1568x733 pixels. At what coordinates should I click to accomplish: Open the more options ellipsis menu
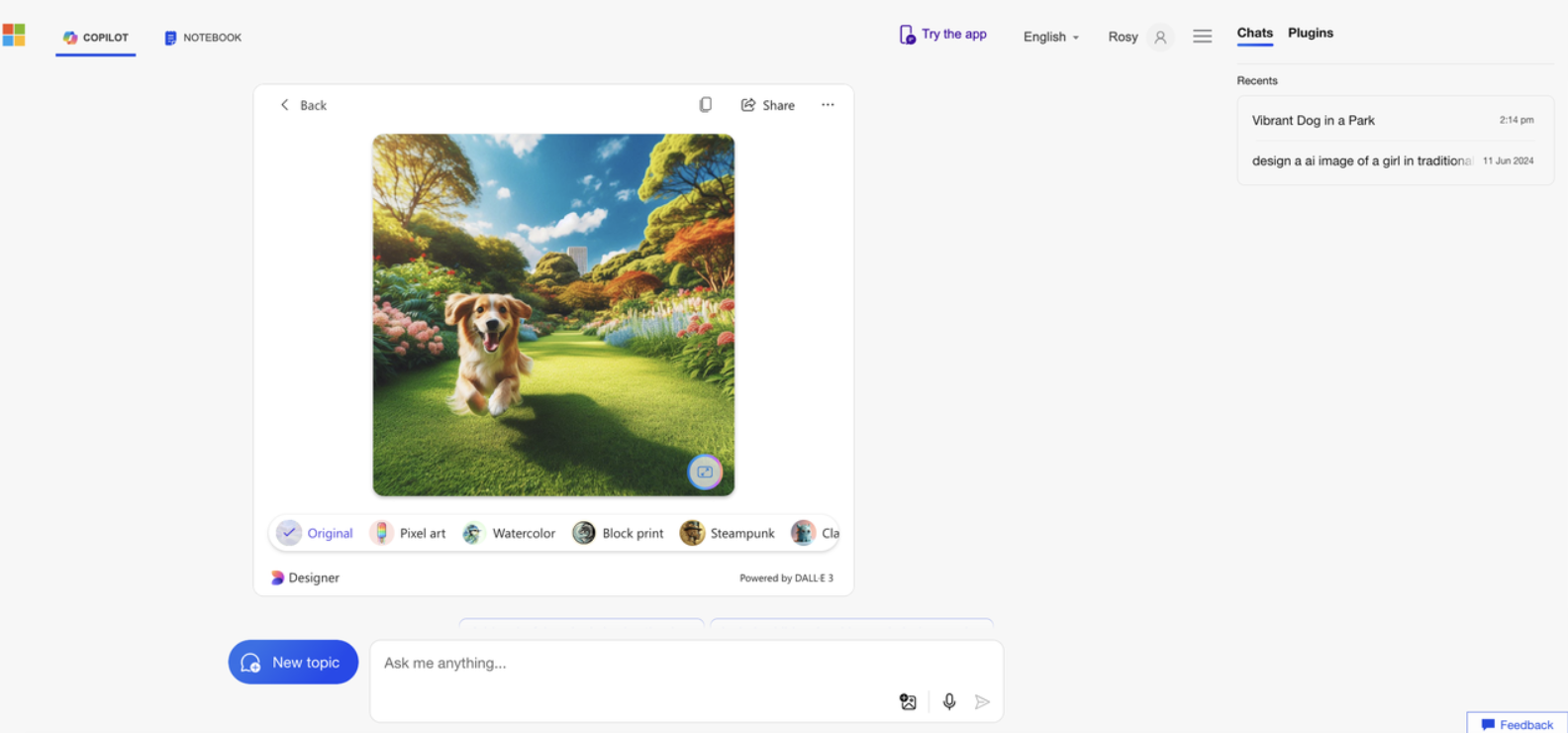(x=828, y=105)
